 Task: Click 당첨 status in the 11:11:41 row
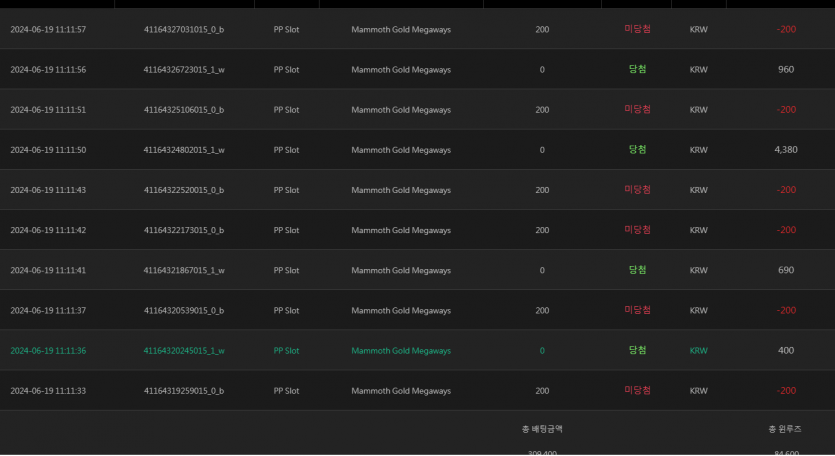click(x=637, y=270)
